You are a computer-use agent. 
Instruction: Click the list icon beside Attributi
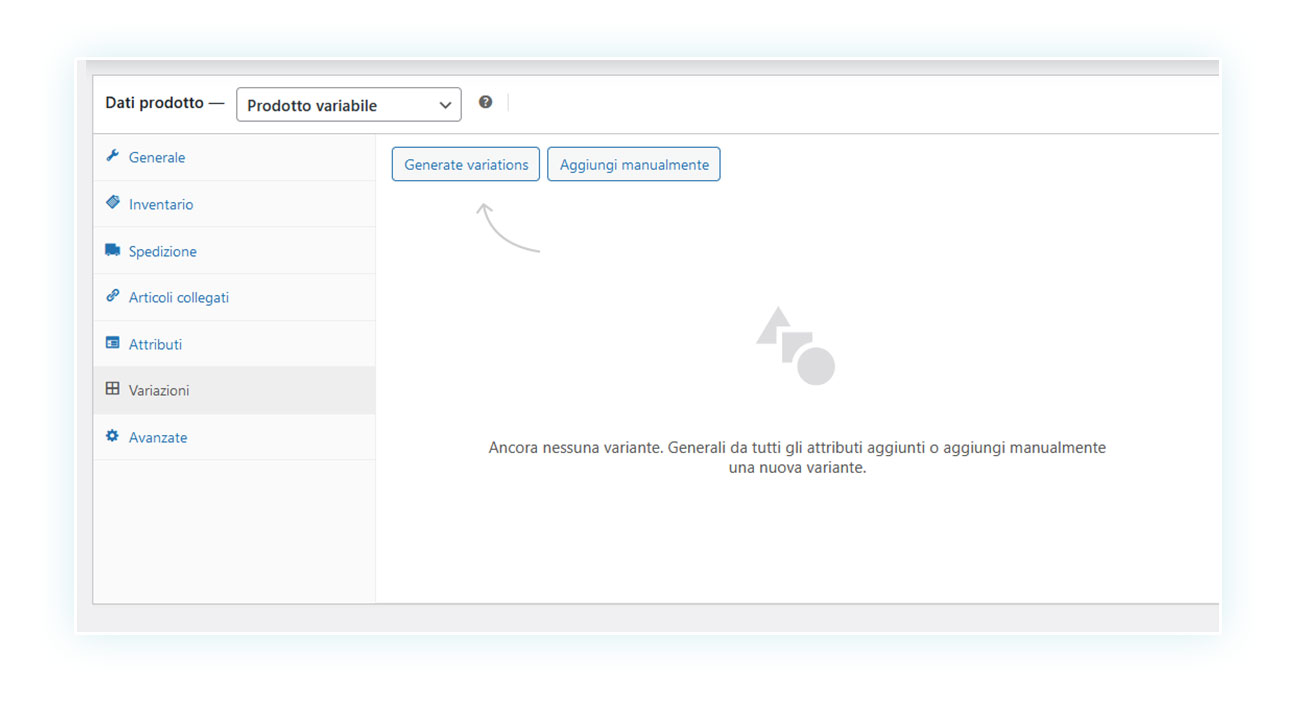112,343
